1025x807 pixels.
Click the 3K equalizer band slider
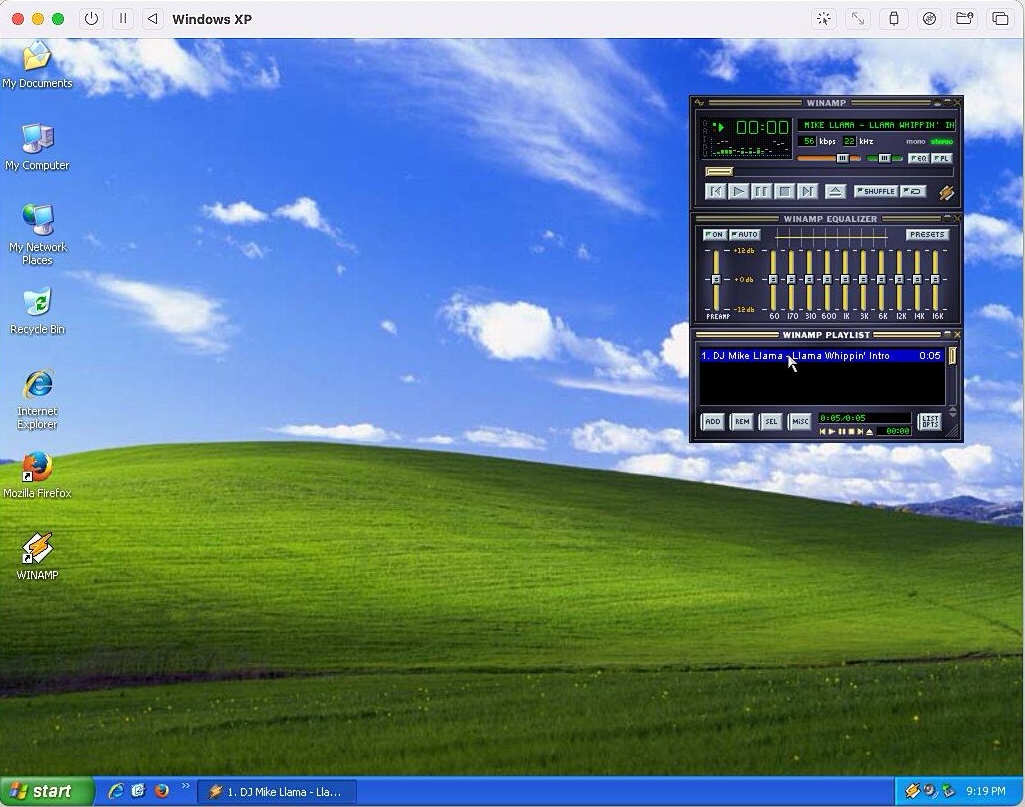click(x=864, y=280)
